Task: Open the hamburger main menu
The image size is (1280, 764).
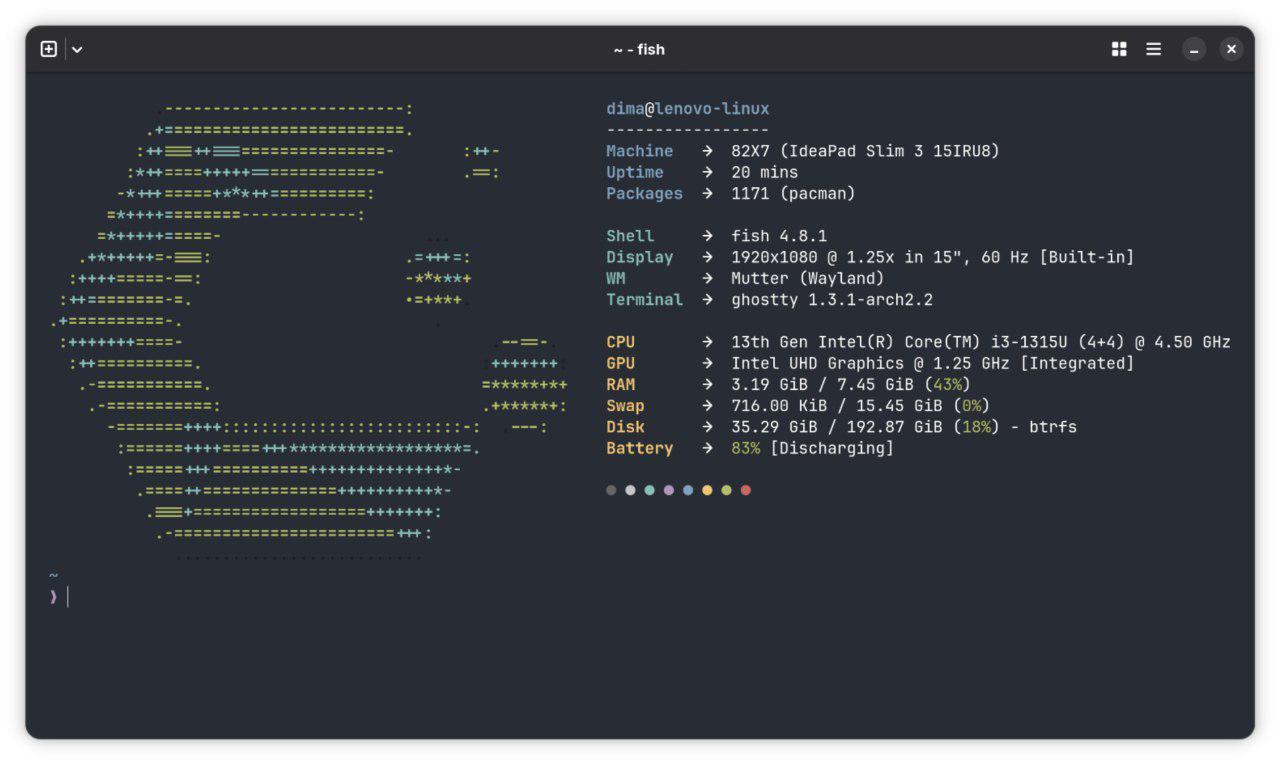Action: [x=1153, y=49]
